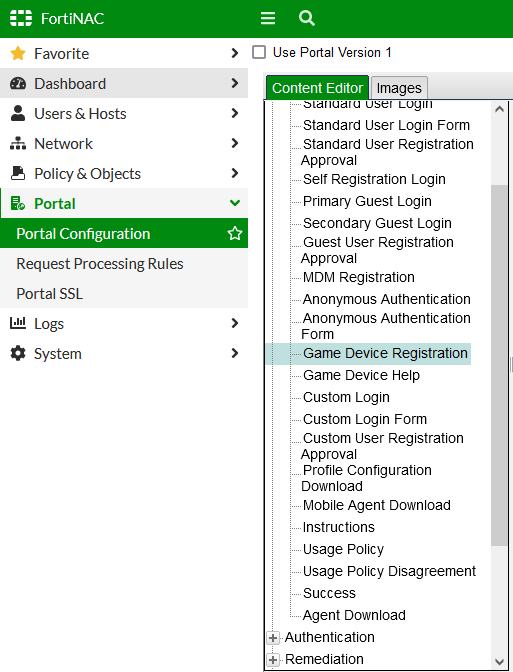Select Anonymous Authentication Form
The width and height of the screenshot is (513, 672).
coord(386,326)
